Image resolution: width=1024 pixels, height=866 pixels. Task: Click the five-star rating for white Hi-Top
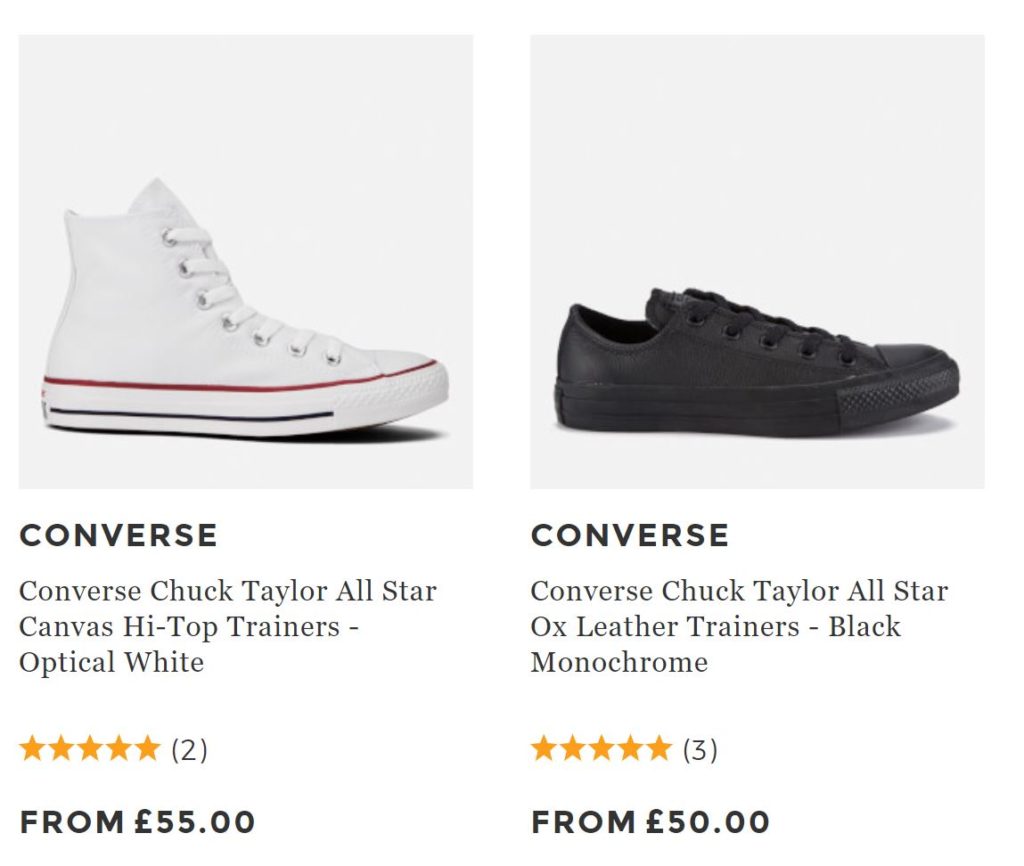[x=89, y=748]
